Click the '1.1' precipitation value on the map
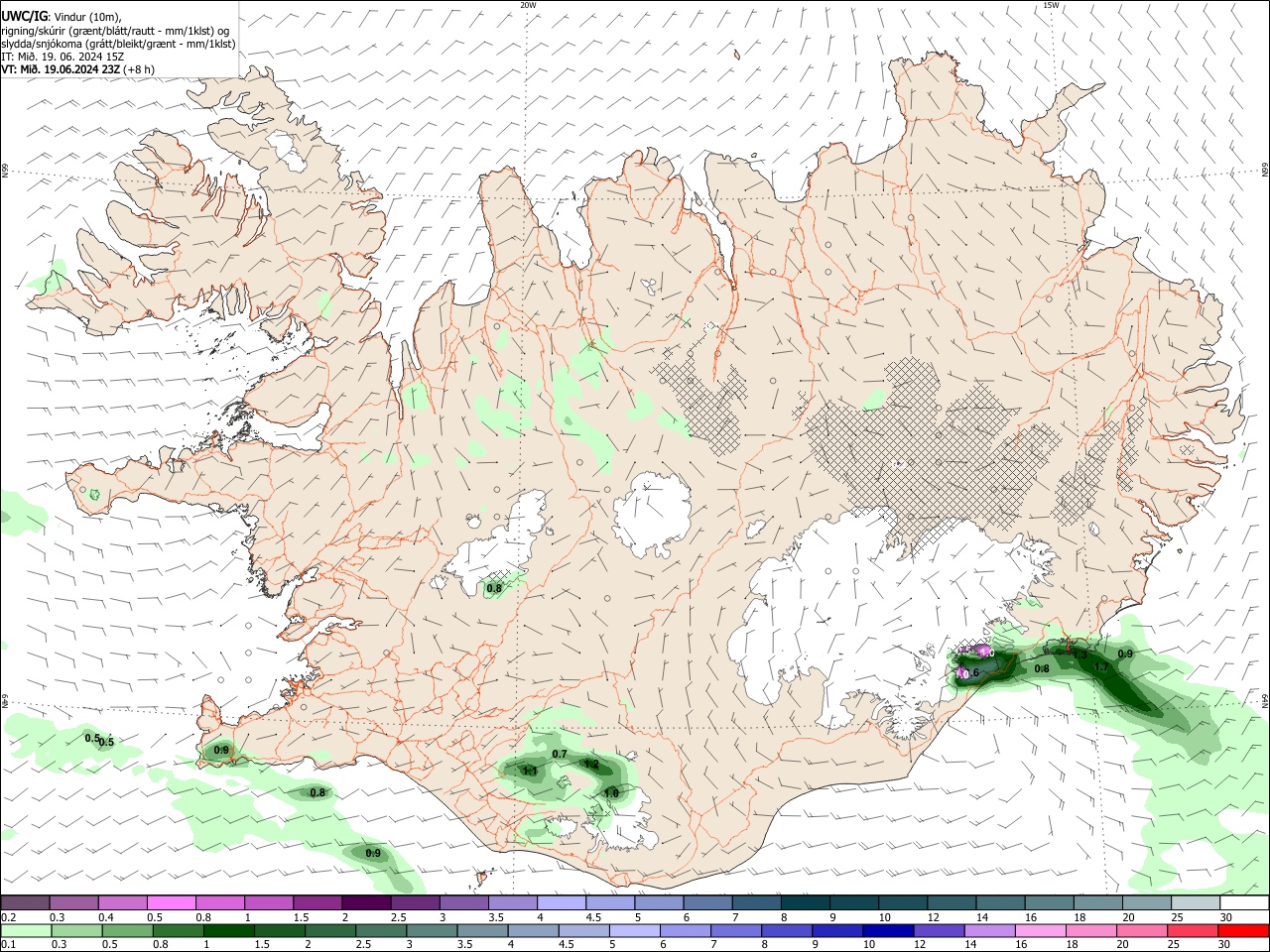 [x=530, y=771]
